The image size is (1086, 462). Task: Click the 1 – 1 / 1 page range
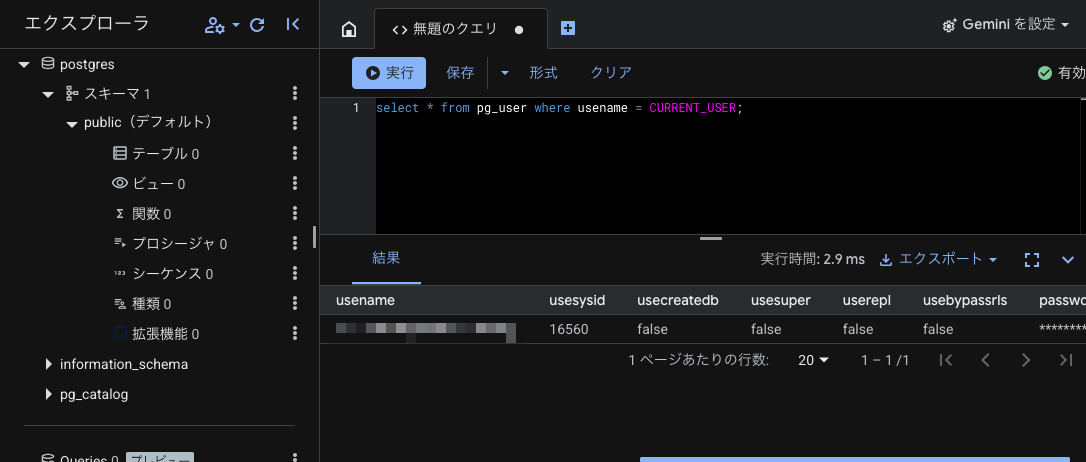click(x=885, y=359)
